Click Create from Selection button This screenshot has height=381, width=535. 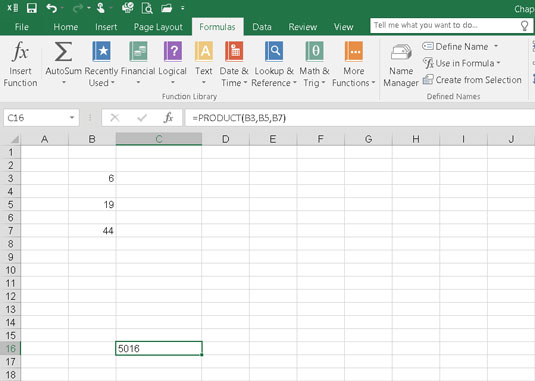[x=472, y=80]
